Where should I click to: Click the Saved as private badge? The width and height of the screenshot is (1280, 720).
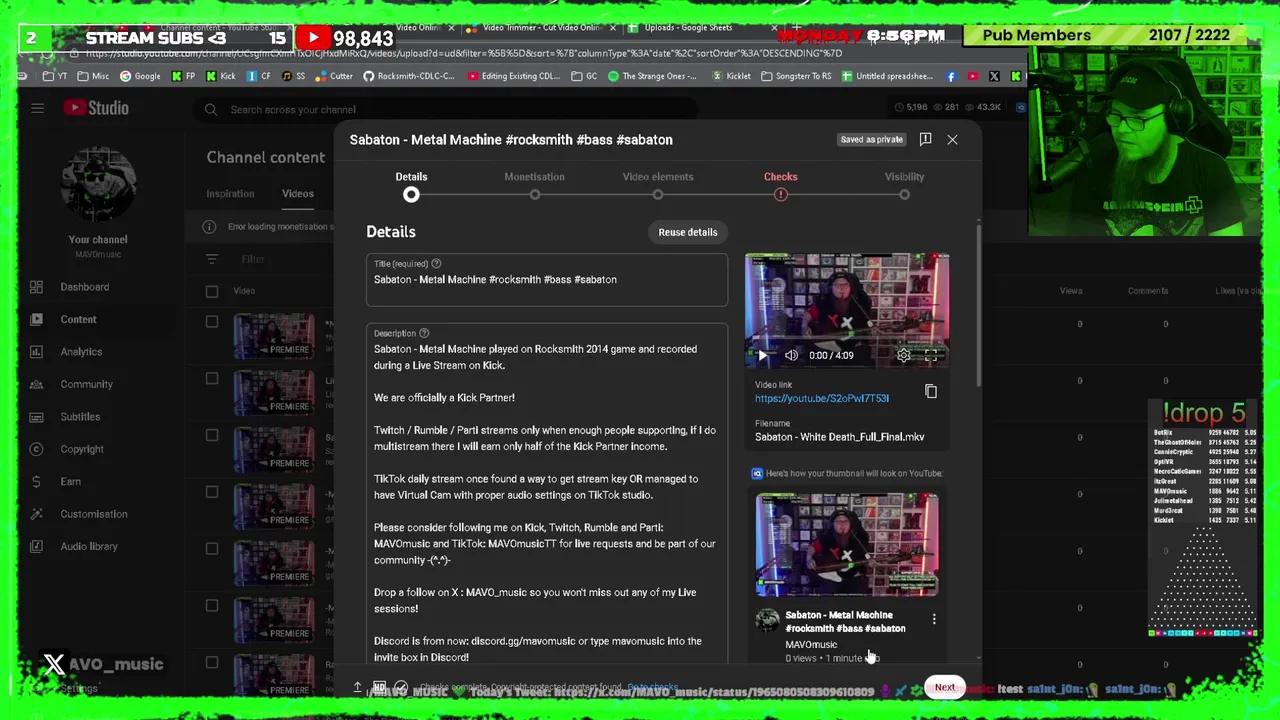click(x=871, y=140)
